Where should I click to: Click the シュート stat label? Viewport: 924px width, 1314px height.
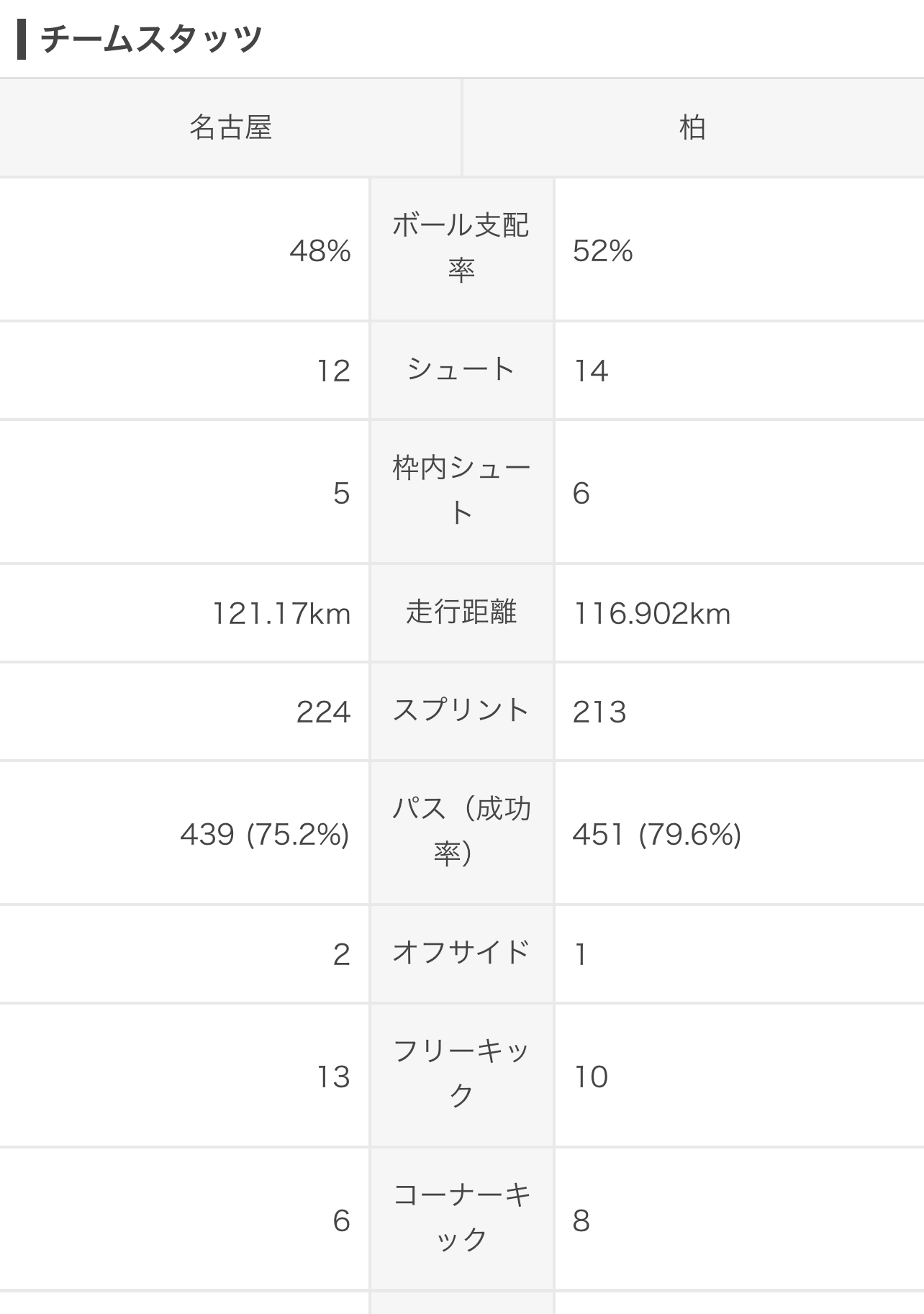pyautogui.click(x=461, y=370)
